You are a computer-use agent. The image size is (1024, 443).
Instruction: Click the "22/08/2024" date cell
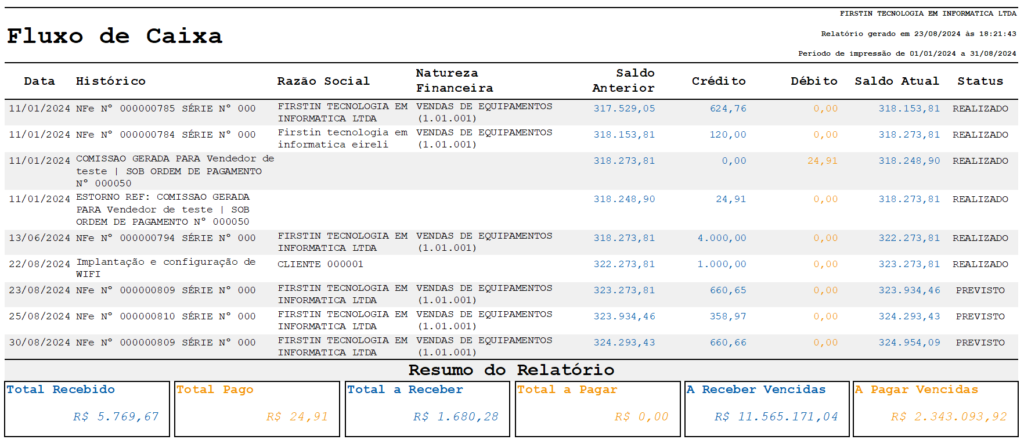coord(39,265)
